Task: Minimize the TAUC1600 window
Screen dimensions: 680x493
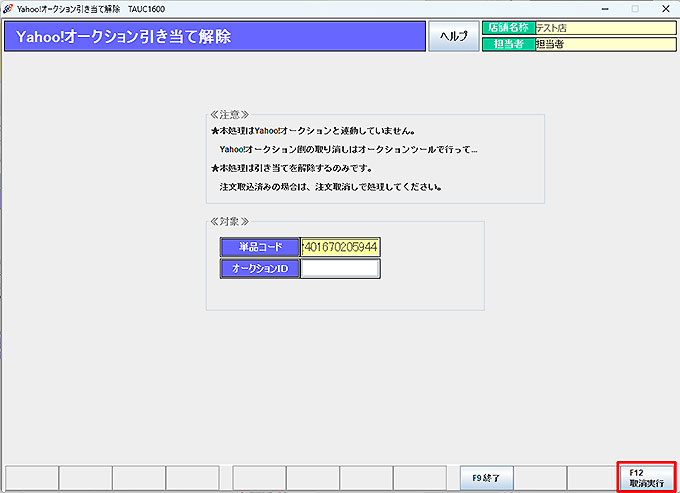Action: [x=605, y=9]
